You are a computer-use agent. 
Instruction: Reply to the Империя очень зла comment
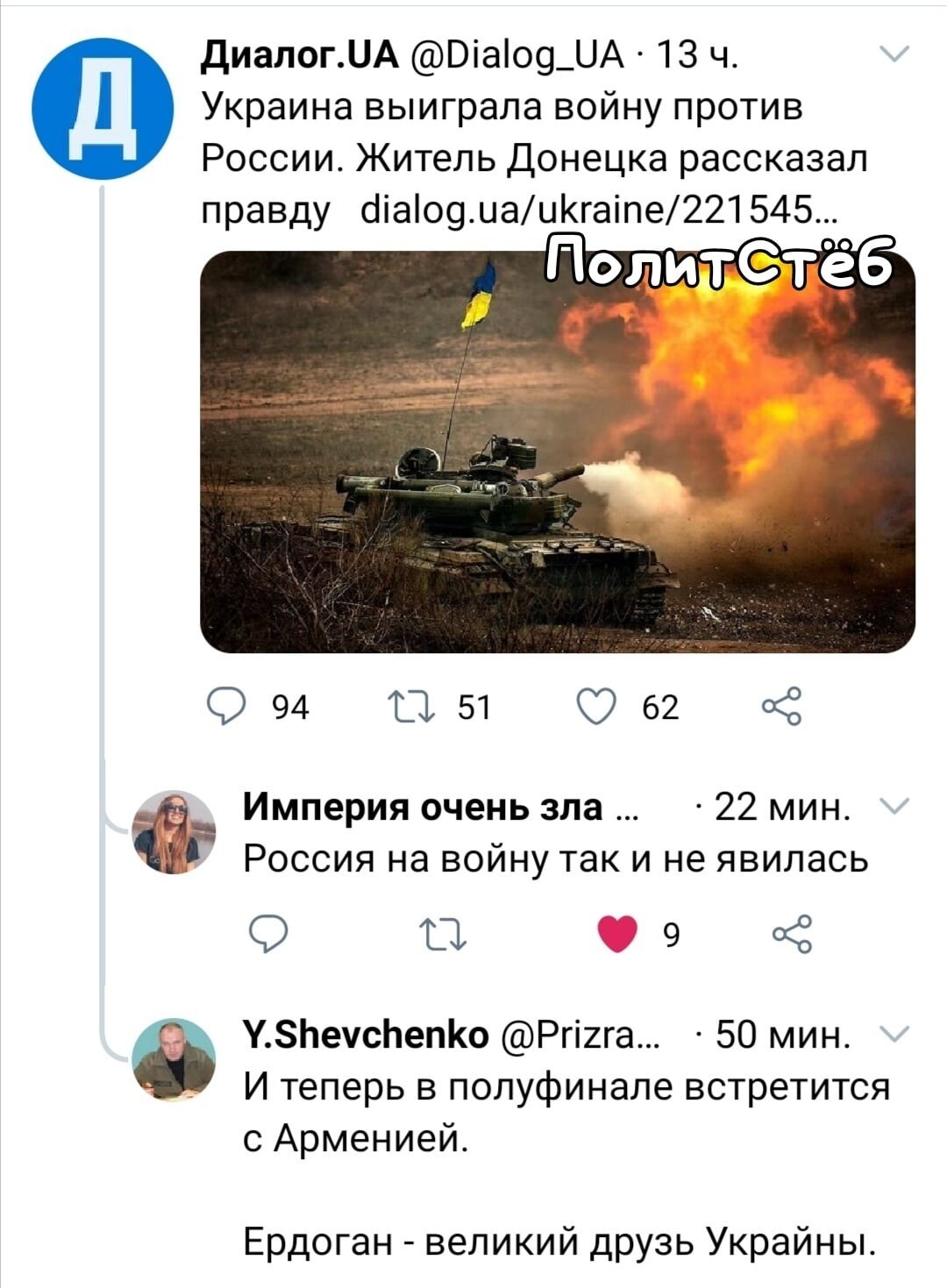(x=267, y=935)
